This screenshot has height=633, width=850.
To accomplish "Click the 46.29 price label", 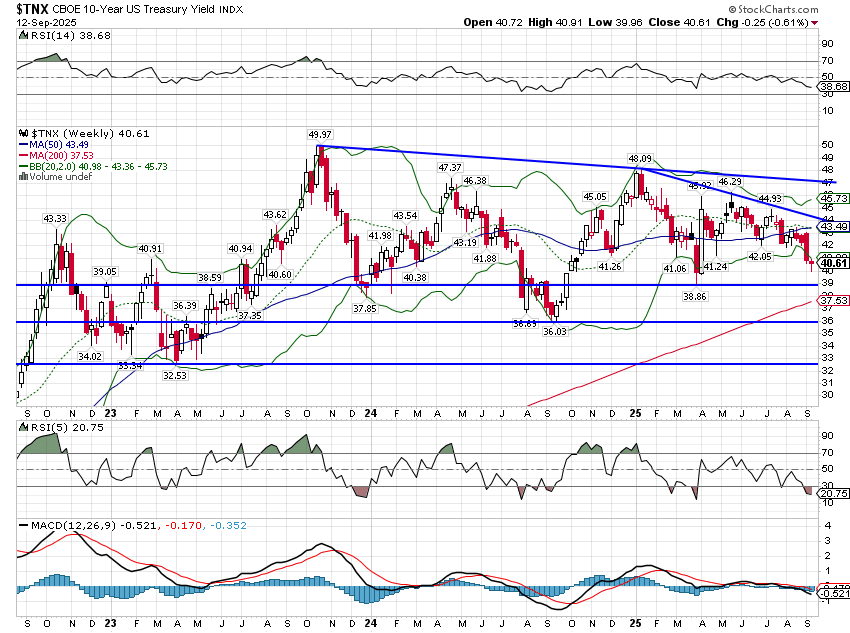I will pos(730,181).
